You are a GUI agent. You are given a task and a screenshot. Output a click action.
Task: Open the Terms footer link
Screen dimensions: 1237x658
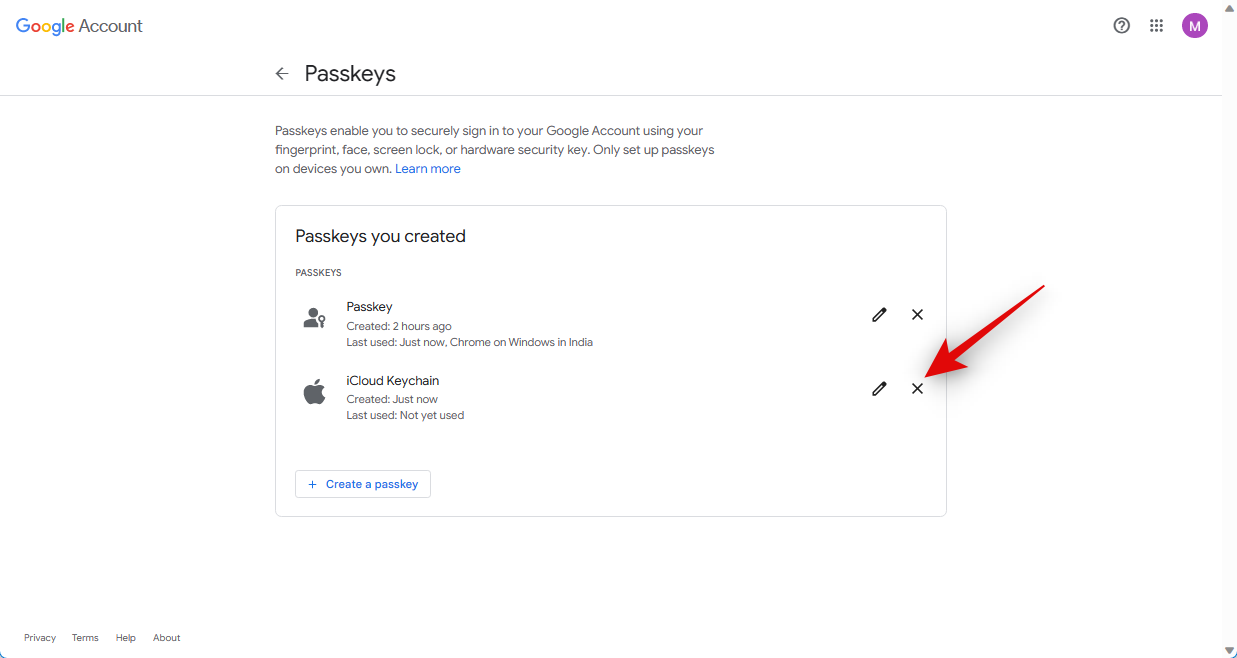coord(85,638)
